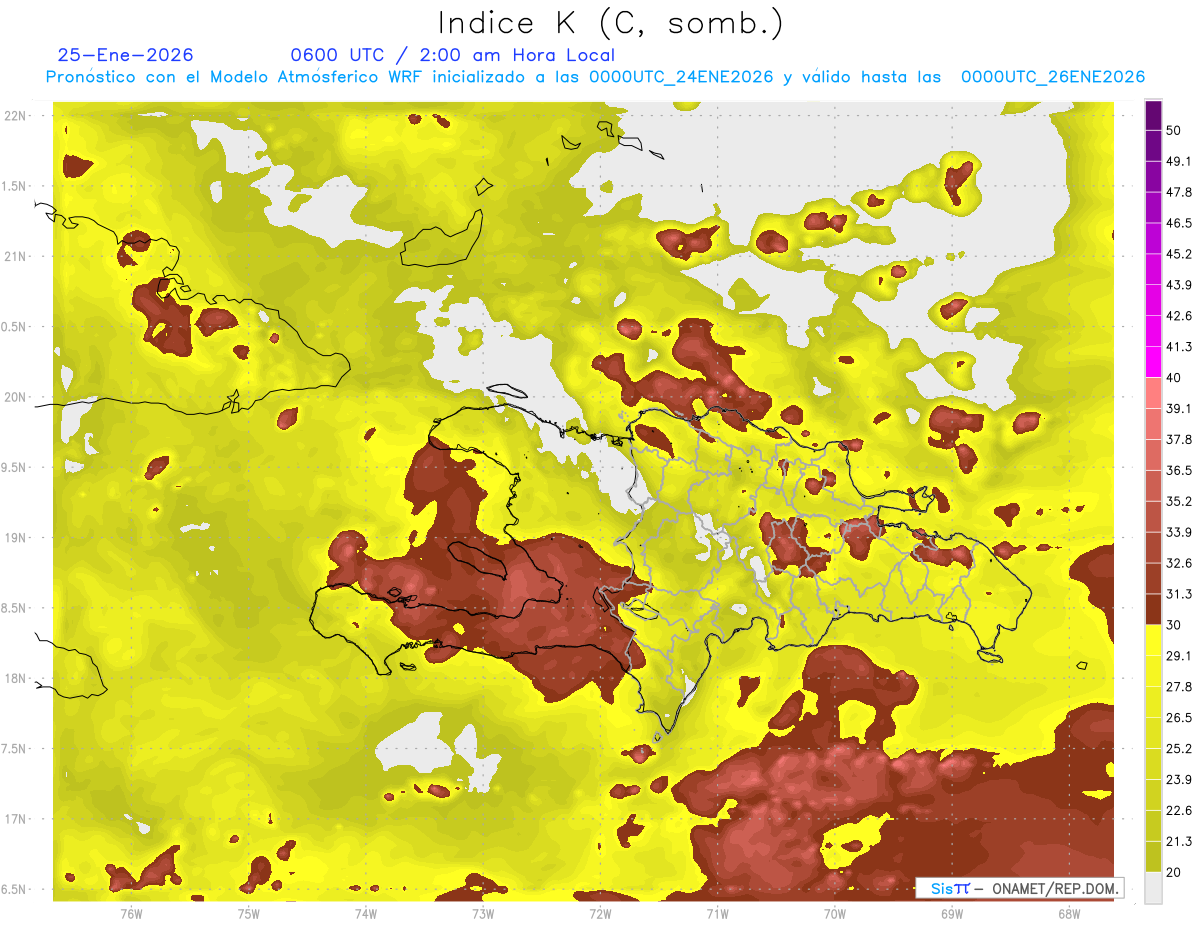Click the "25.2" color scale value

[x=1179, y=749]
